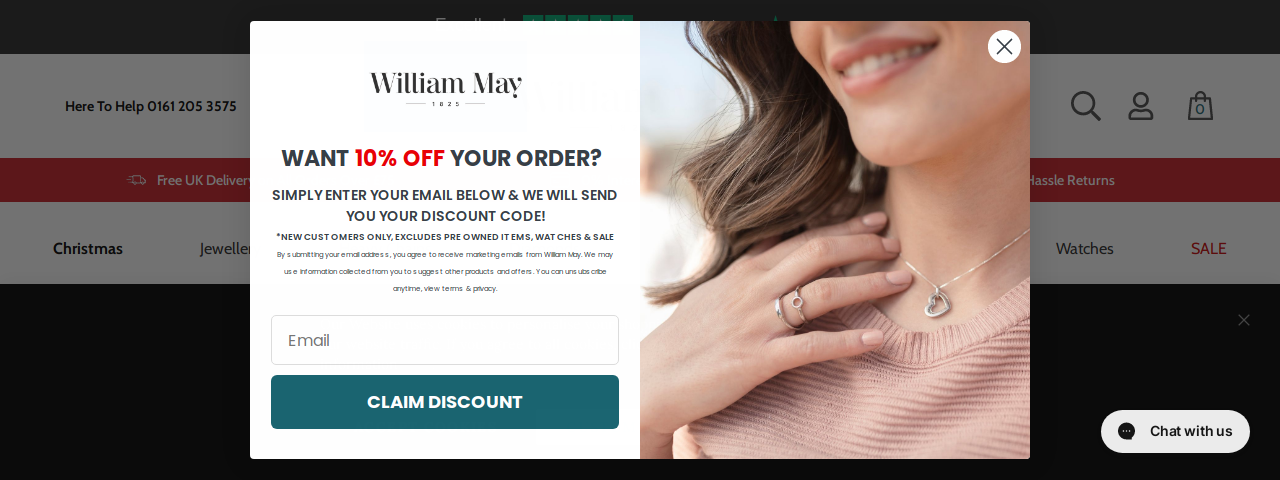
Task: Open the Chat with us widget
Action: pyautogui.click(x=1175, y=431)
